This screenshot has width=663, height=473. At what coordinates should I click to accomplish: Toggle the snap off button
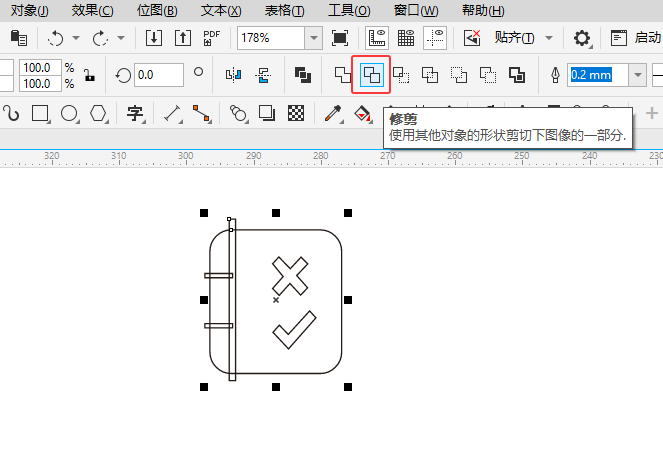click(472, 38)
